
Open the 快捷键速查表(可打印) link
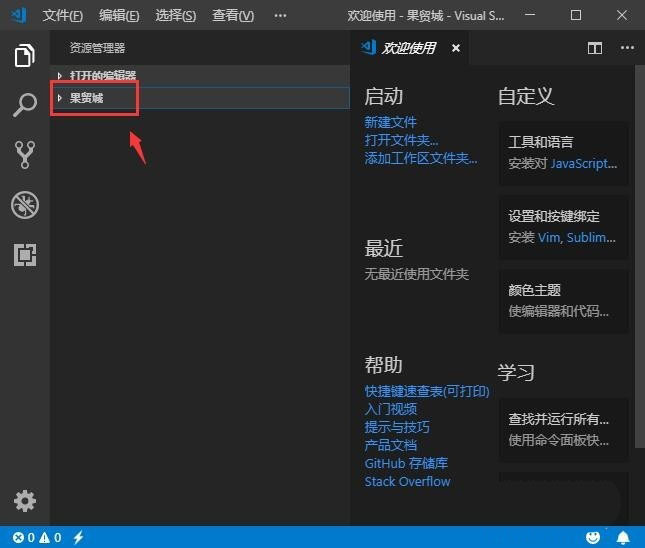(x=427, y=391)
